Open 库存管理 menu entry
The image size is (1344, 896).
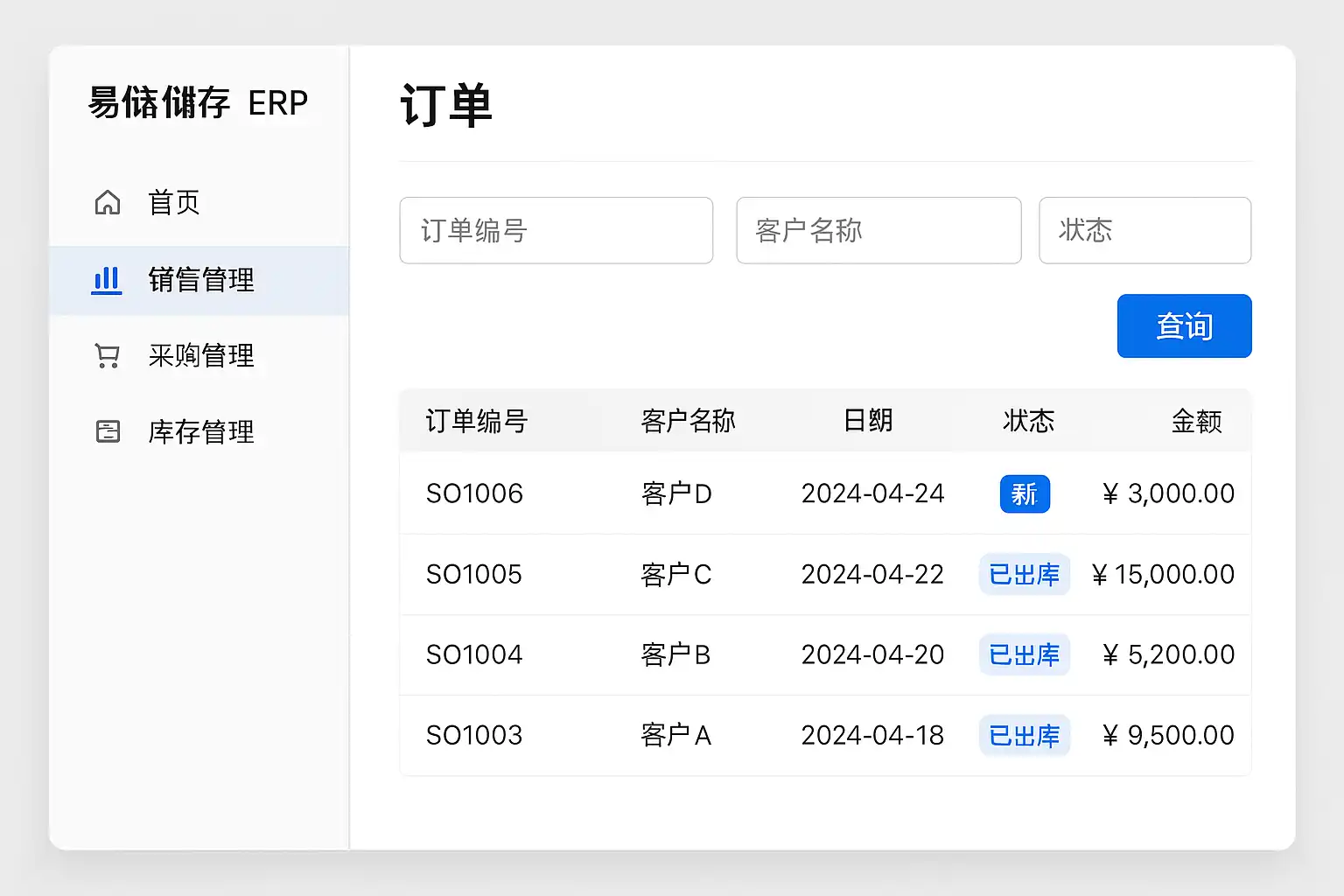click(201, 431)
